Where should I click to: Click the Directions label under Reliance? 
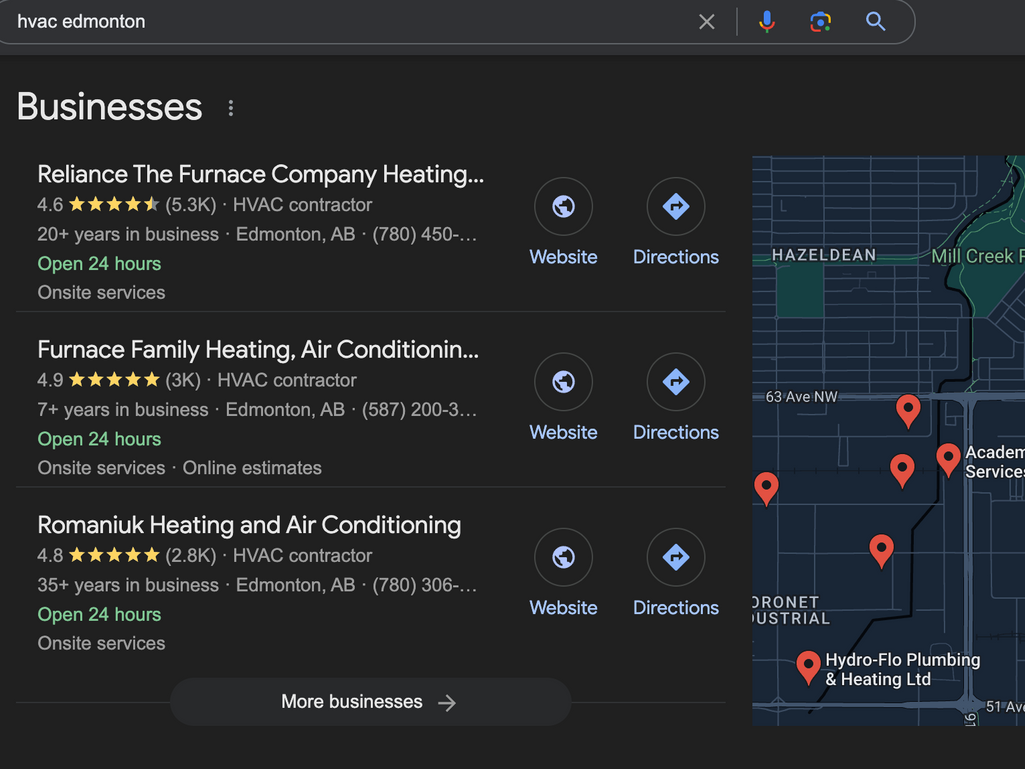(676, 257)
